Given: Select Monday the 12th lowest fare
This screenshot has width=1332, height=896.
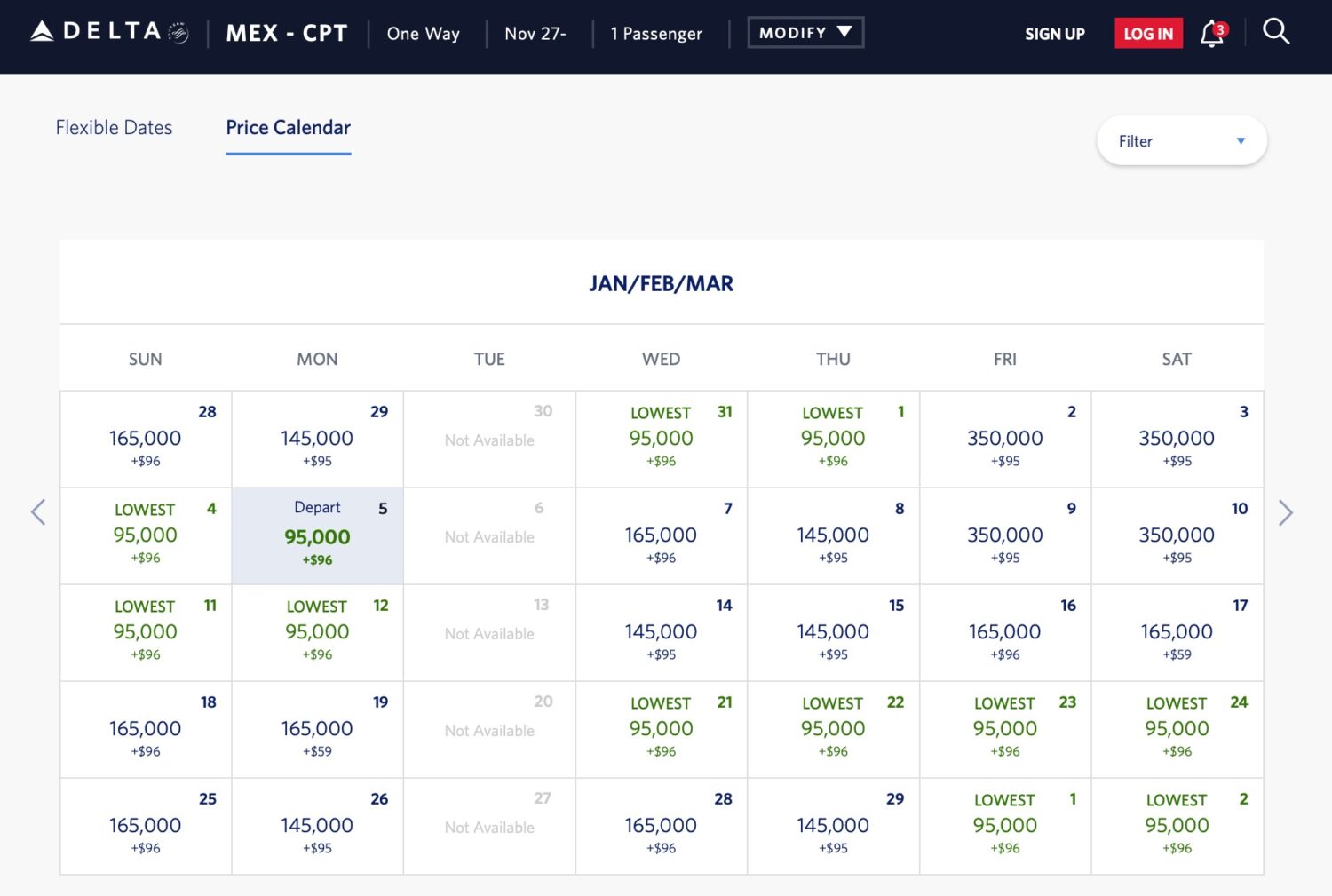Looking at the screenshot, I should [317, 632].
